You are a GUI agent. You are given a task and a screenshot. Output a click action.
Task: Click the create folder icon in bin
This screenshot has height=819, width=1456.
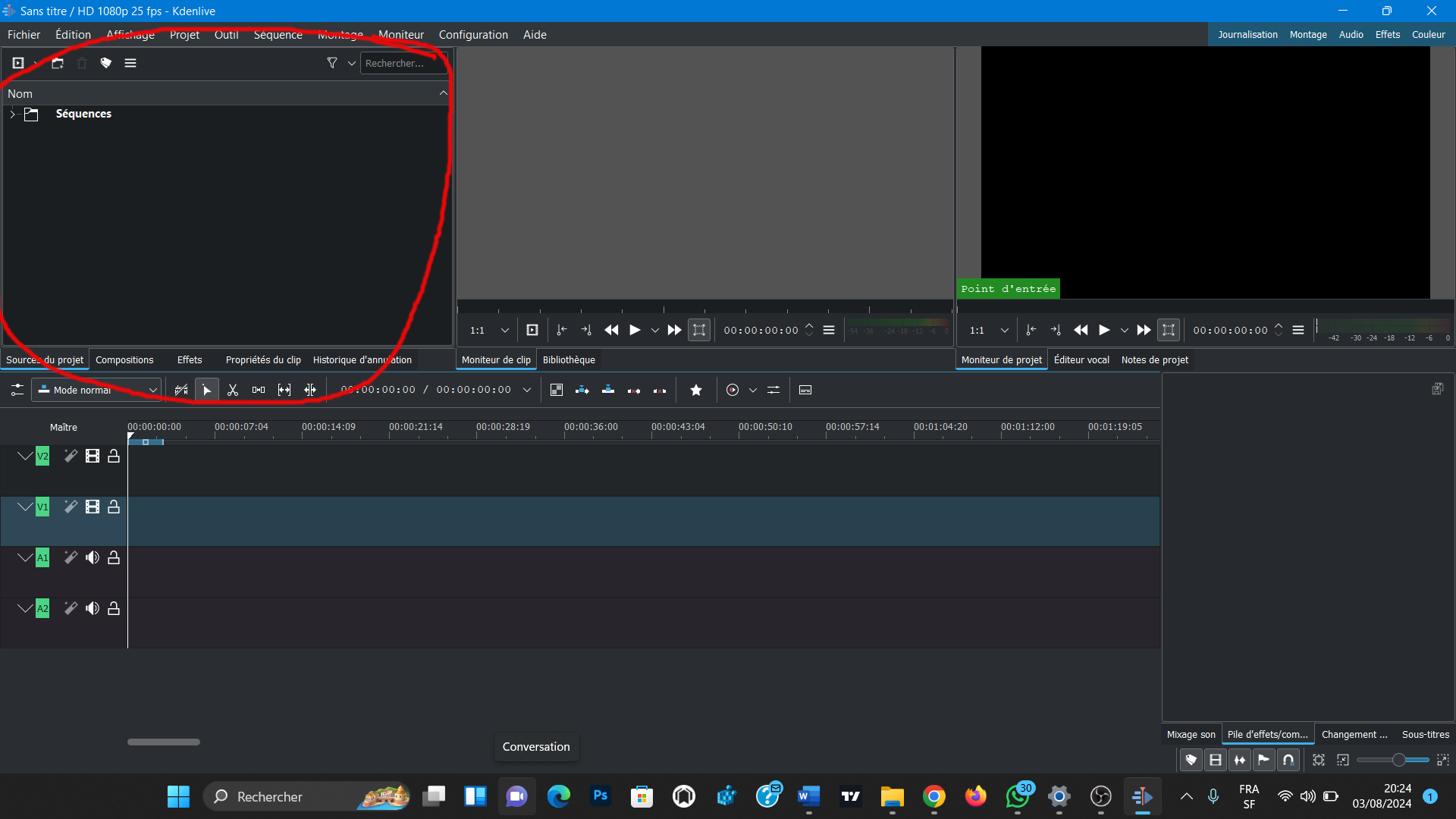(58, 63)
